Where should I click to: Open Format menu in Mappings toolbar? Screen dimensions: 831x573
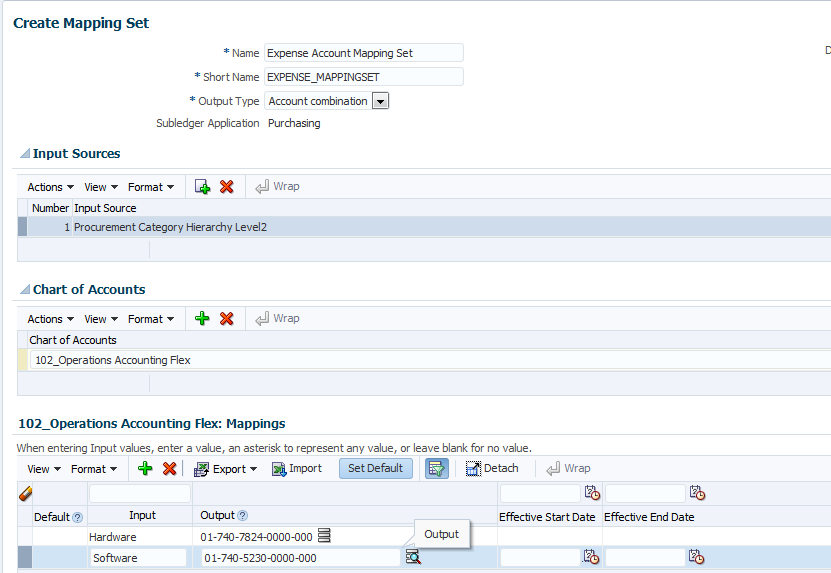click(x=94, y=469)
